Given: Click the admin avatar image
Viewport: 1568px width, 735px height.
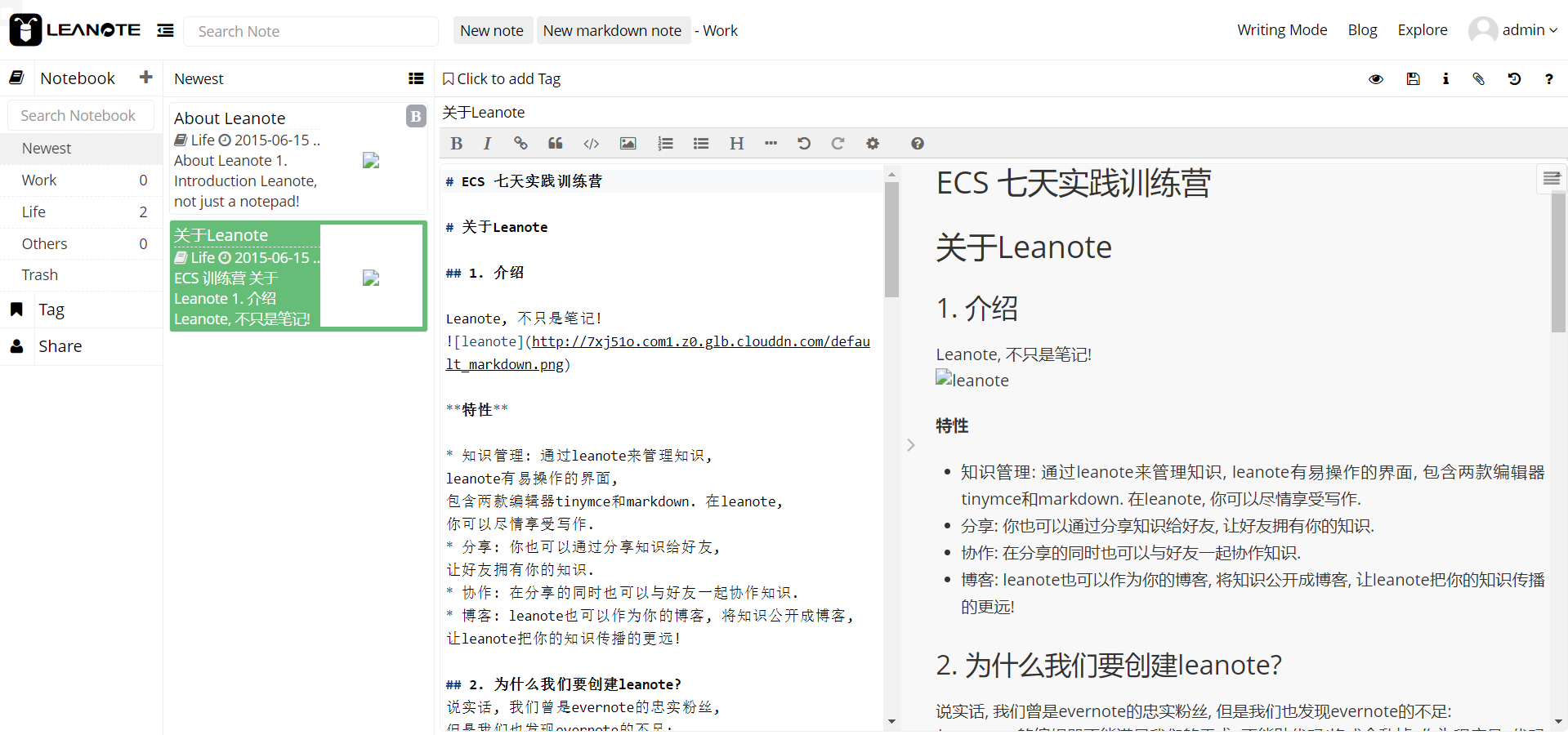Looking at the screenshot, I should pyautogui.click(x=1483, y=30).
